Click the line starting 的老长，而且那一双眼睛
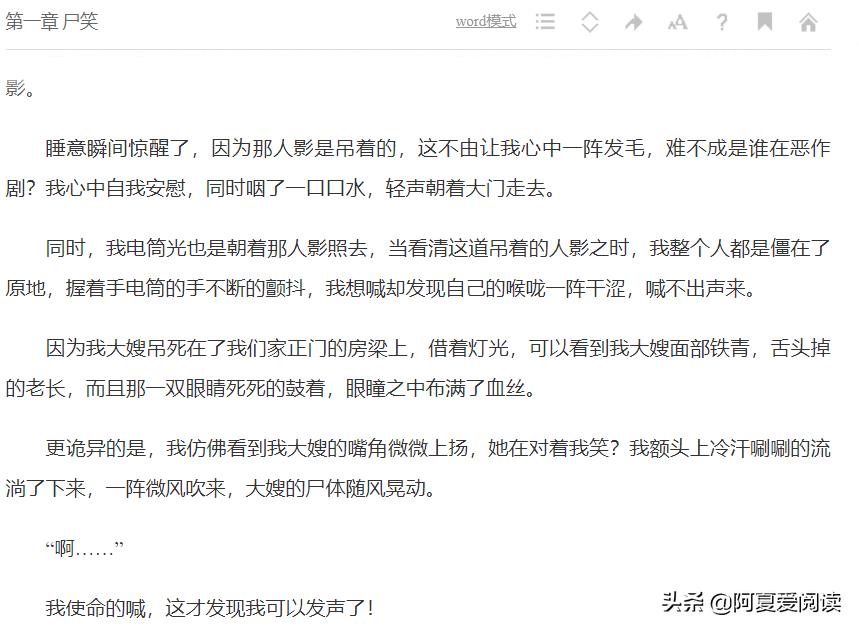859x631 pixels. click(x=271, y=388)
